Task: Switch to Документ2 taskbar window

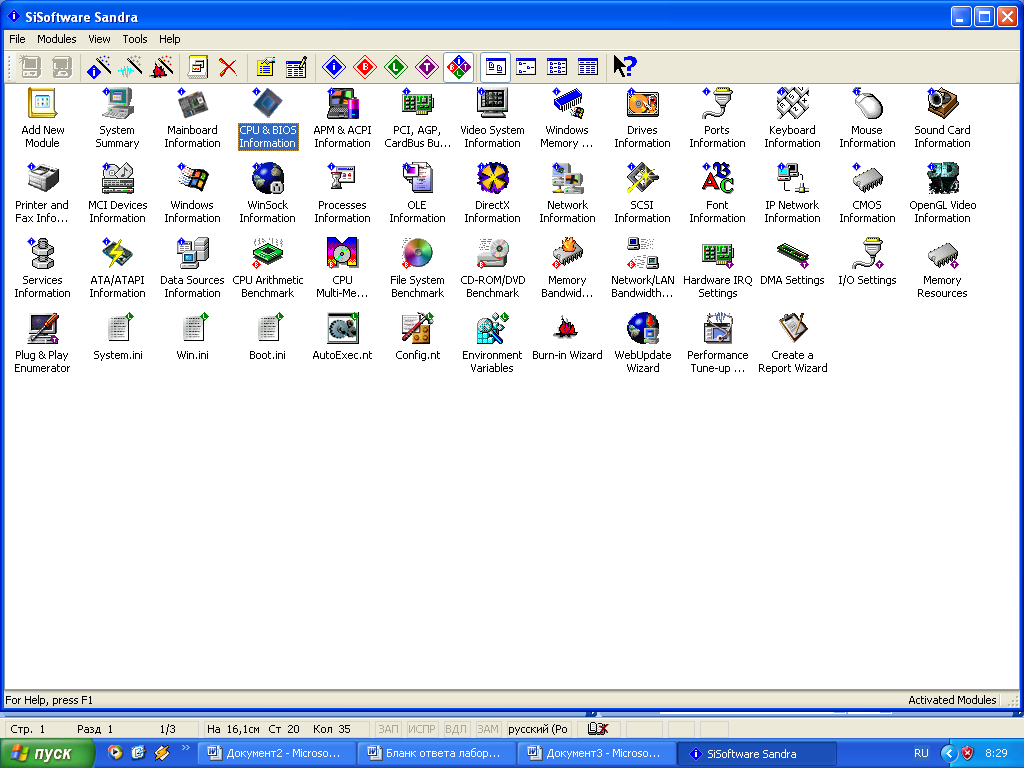Action: point(277,754)
